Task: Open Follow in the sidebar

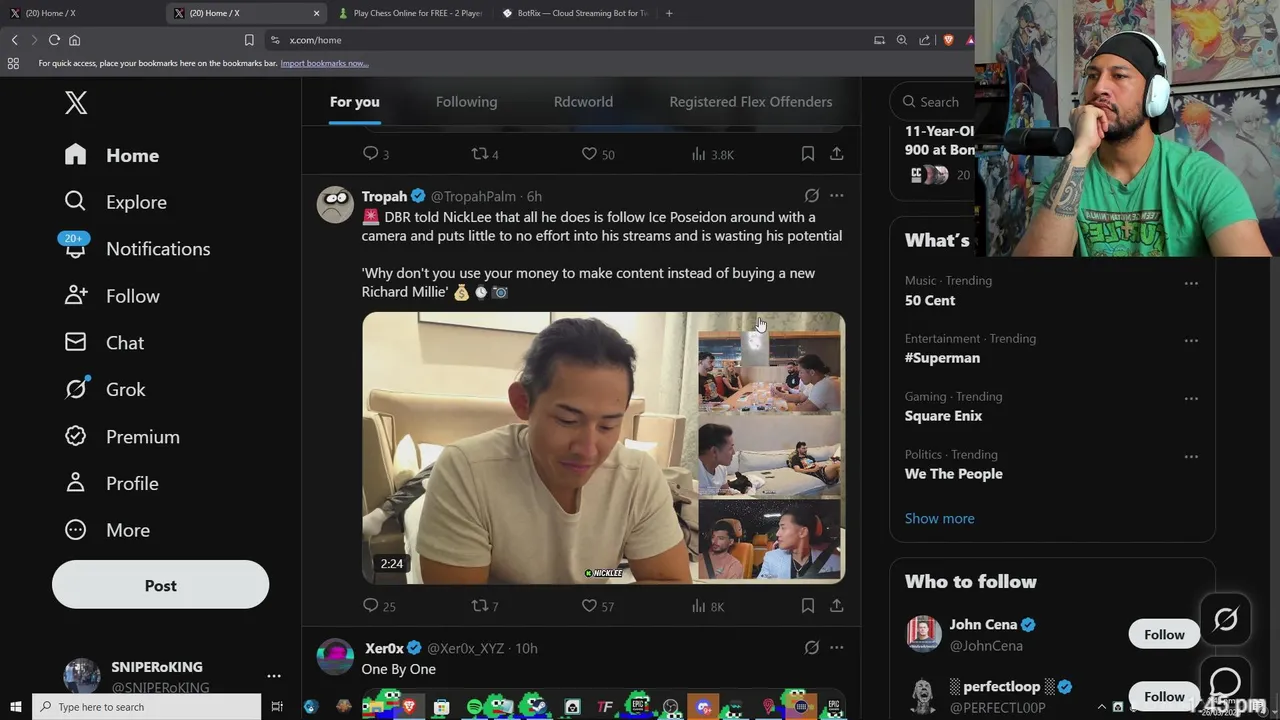Action: click(112, 296)
